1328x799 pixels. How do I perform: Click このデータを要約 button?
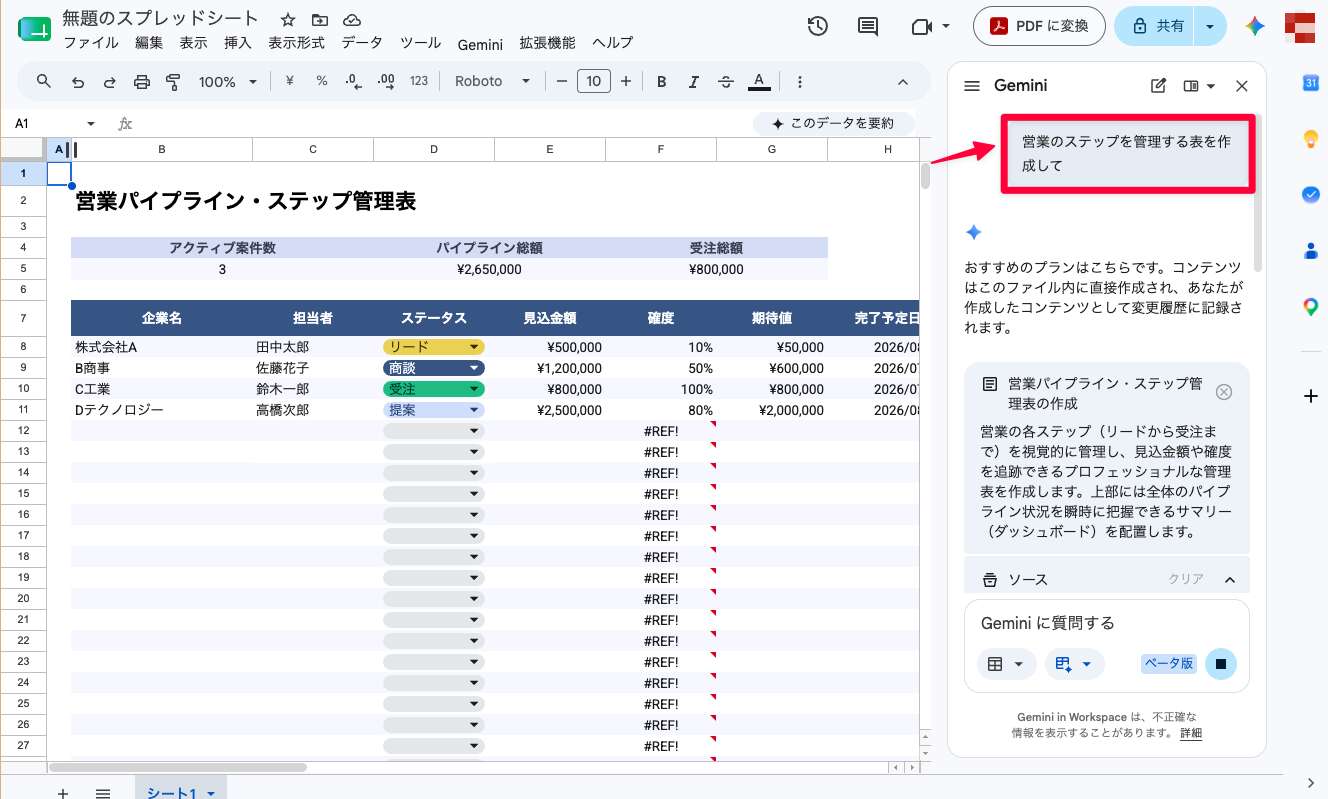pyautogui.click(x=833, y=124)
